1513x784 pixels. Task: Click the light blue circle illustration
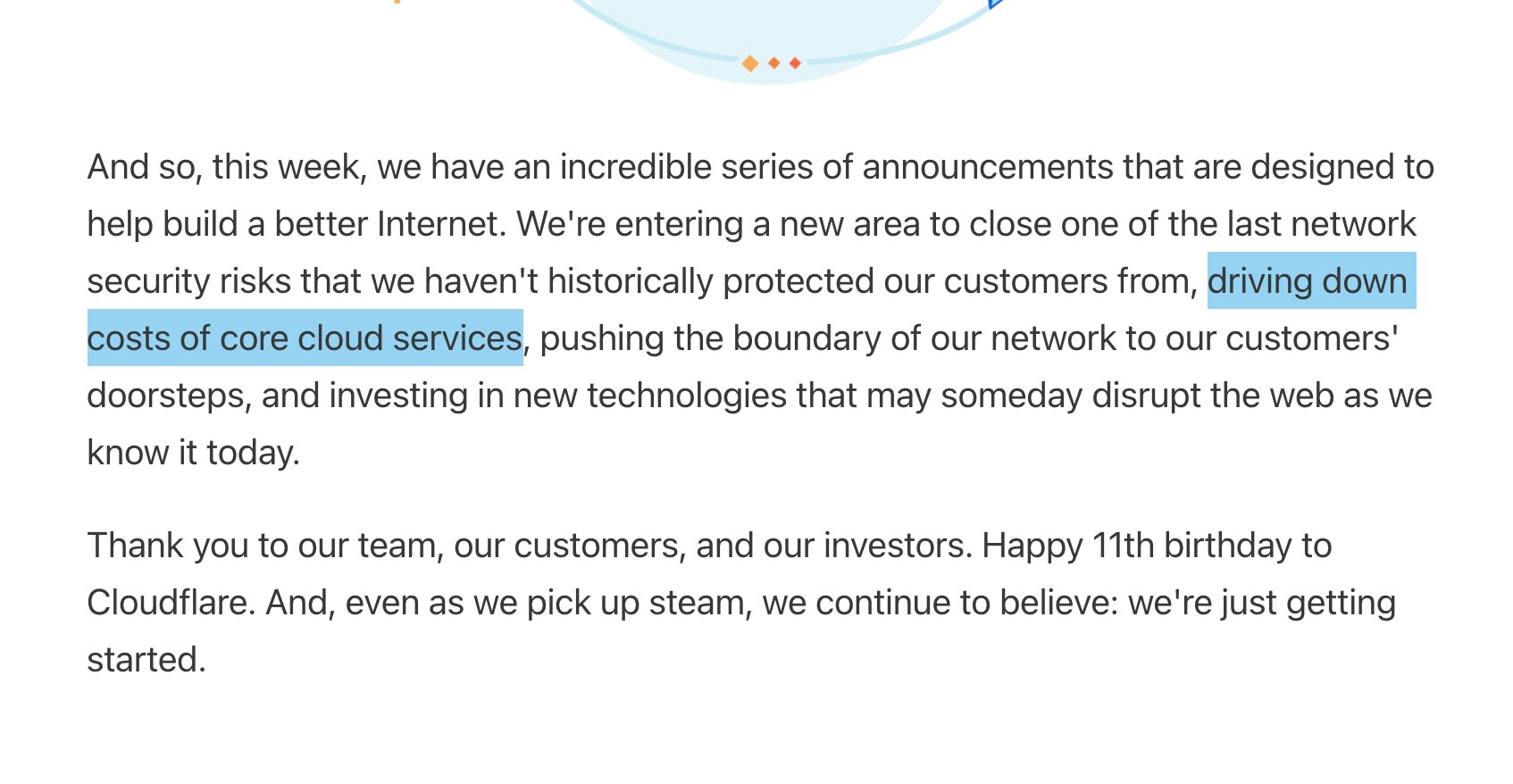(766, 36)
